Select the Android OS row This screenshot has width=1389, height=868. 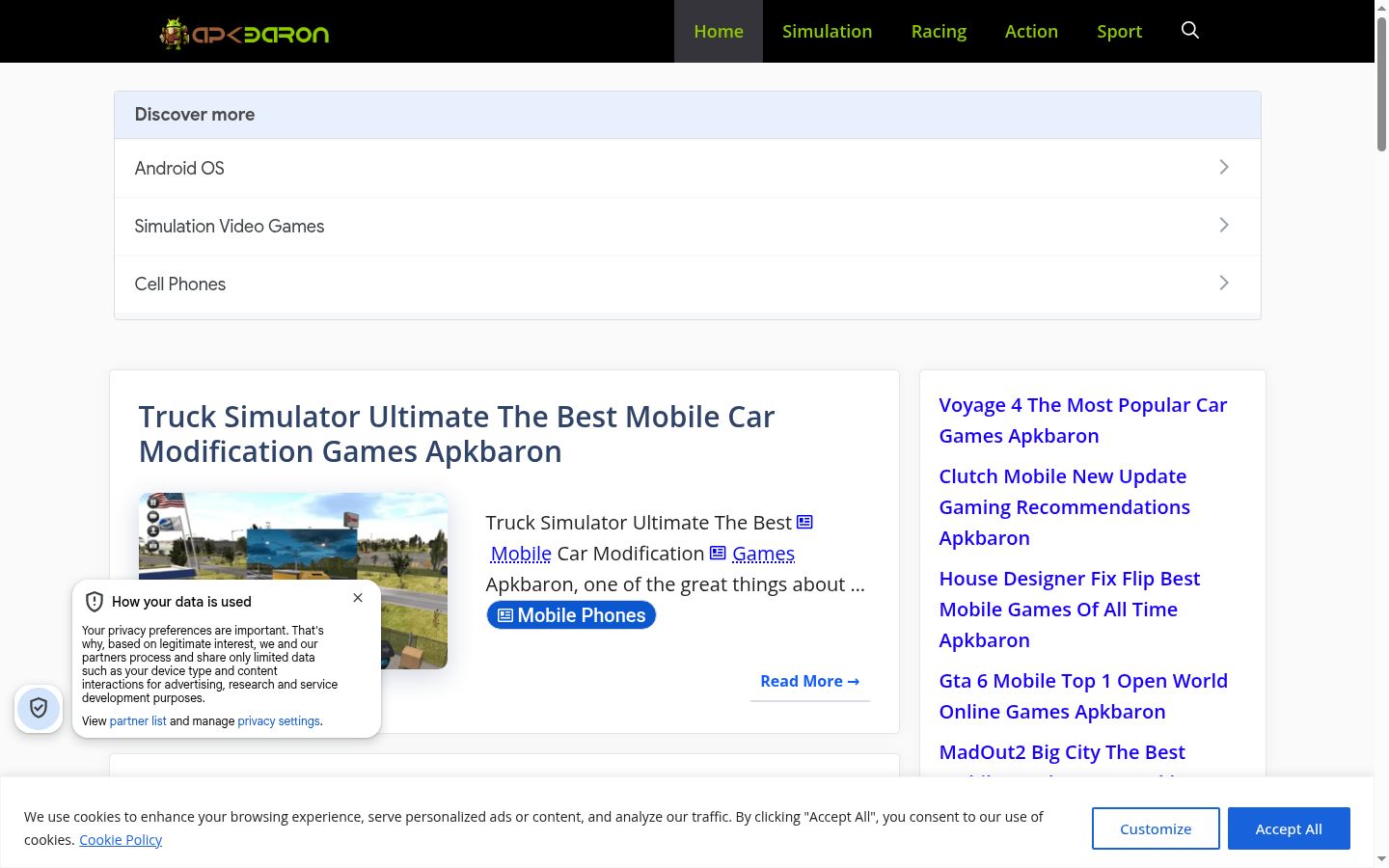tap(688, 168)
